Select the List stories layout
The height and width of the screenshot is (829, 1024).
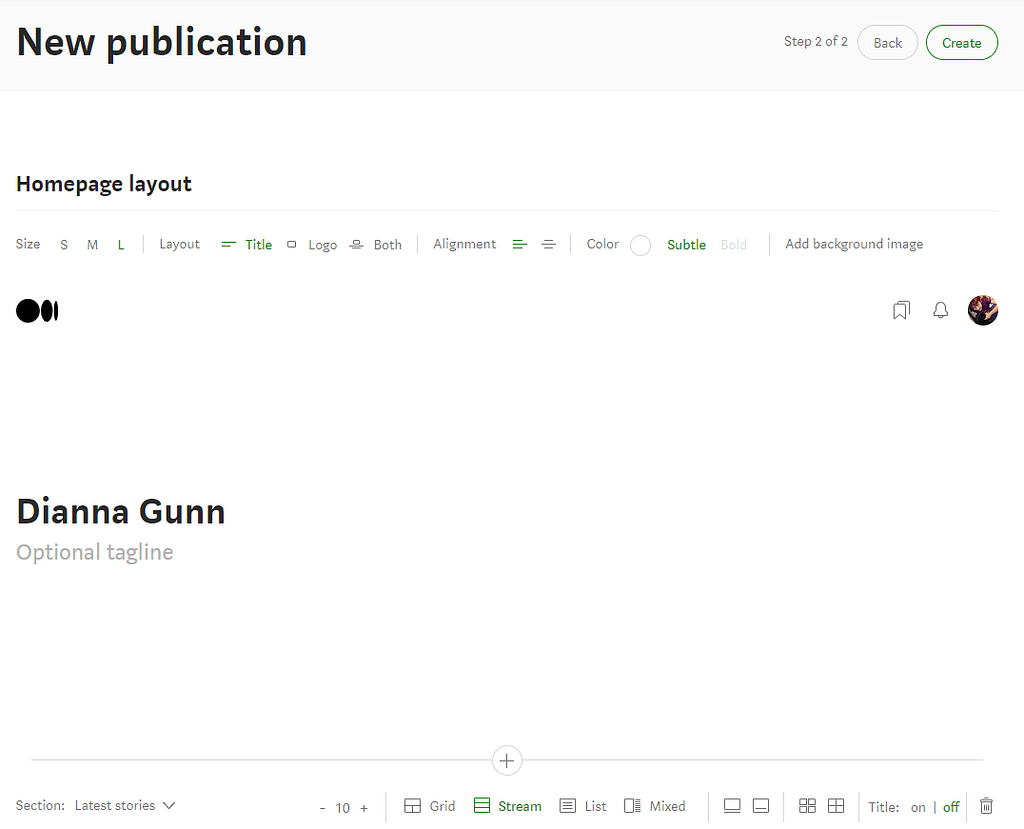[x=582, y=806]
